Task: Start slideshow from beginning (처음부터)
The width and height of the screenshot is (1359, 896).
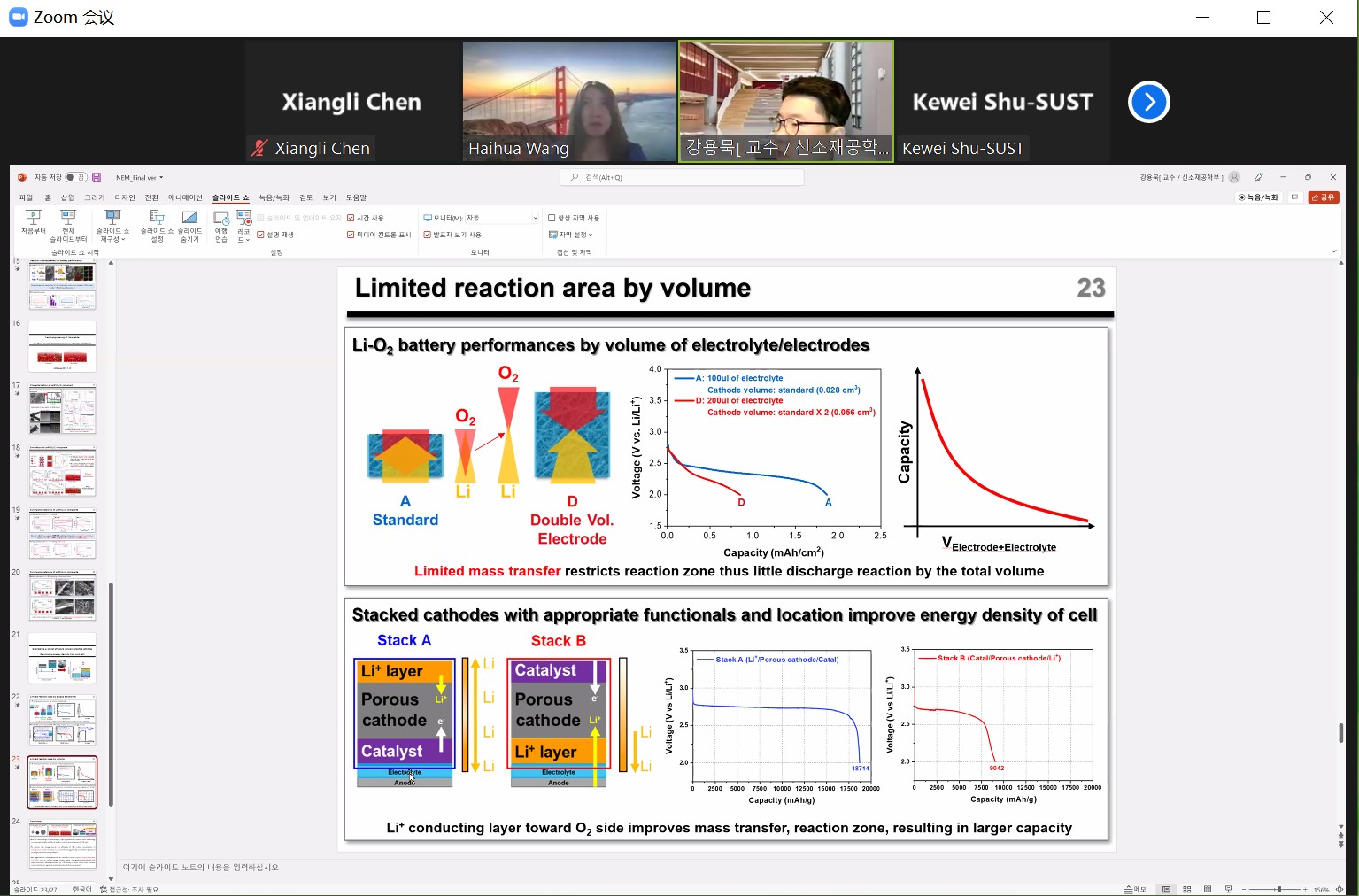Action: point(33,222)
